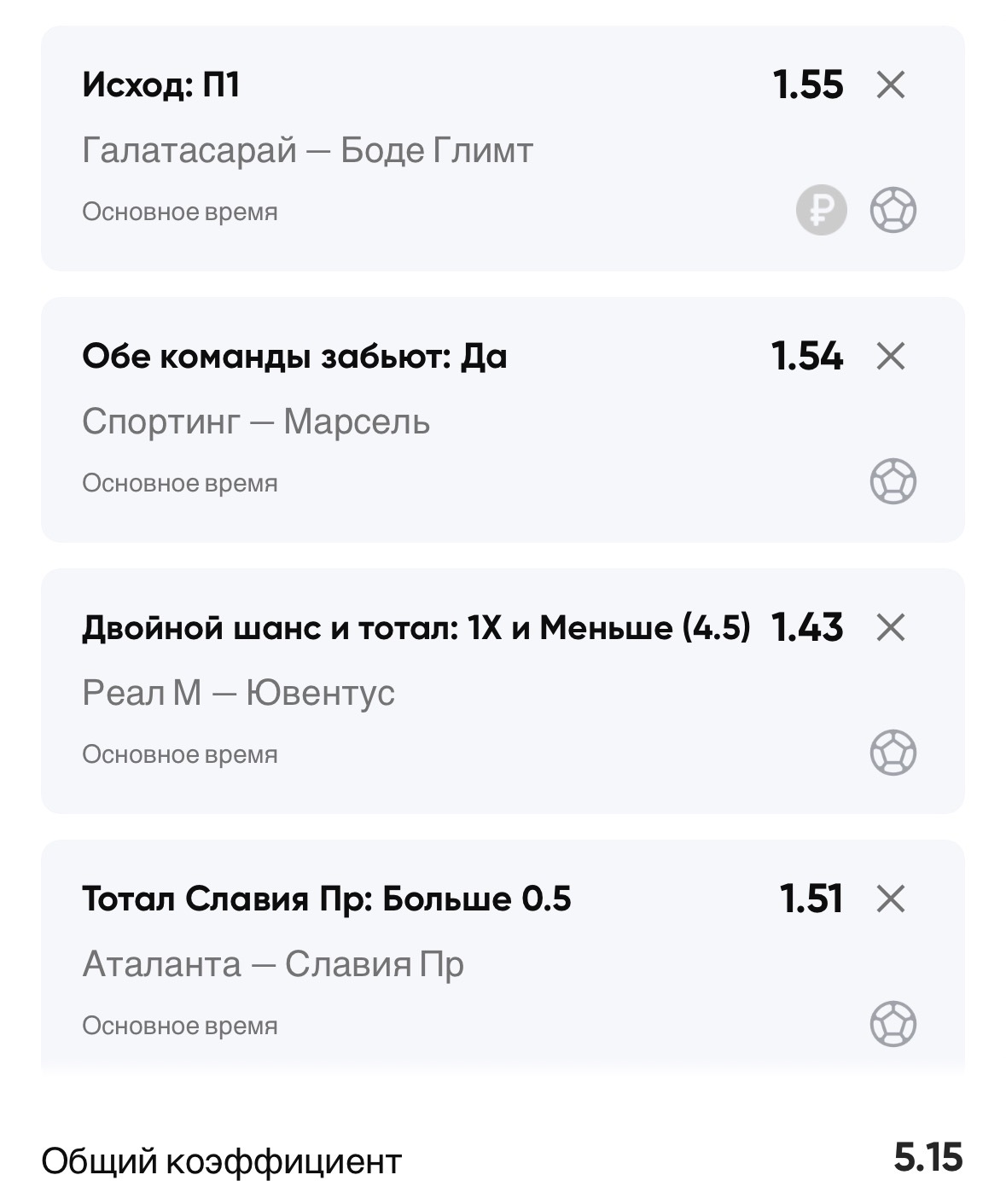
Task: Tap the football icon on Спортинг bet
Action: point(893,481)
